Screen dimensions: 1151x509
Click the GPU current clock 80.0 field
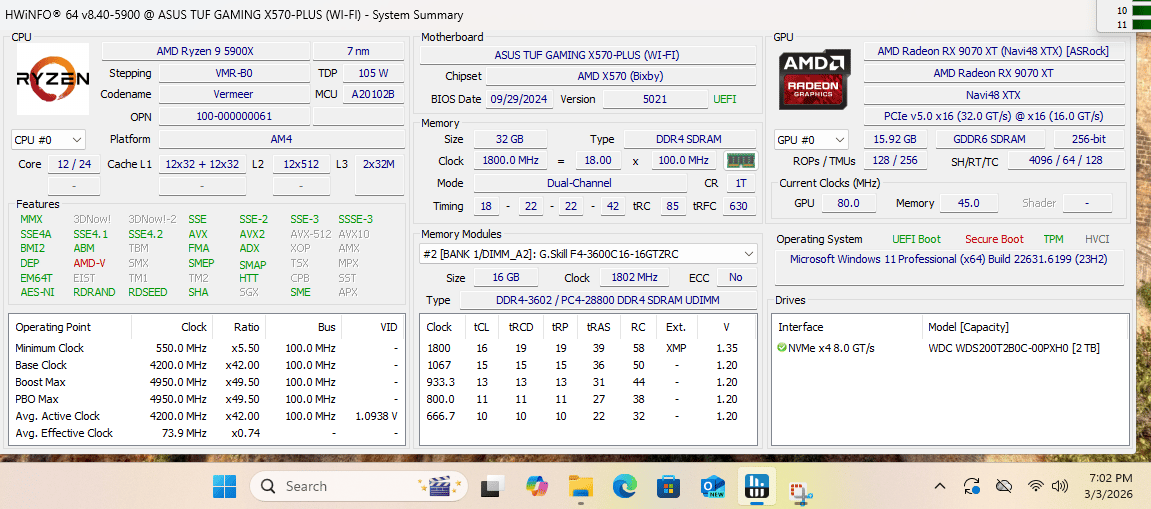click(x=847, y=203)
